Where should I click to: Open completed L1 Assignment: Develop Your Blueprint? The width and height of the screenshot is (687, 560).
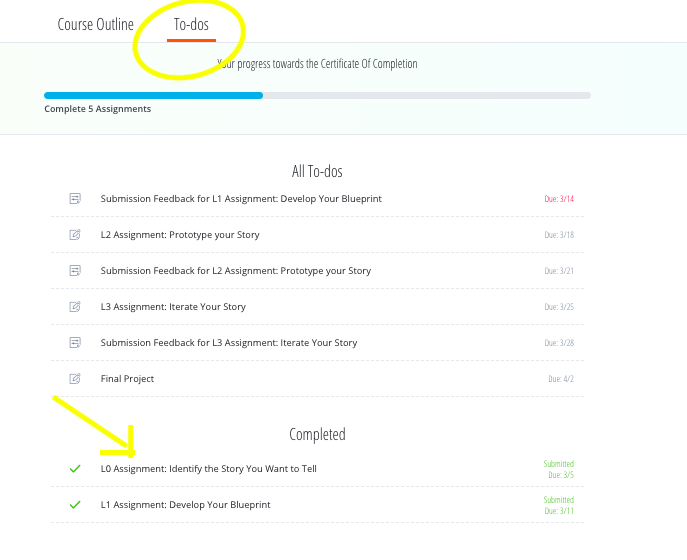[x=186, y=505]
